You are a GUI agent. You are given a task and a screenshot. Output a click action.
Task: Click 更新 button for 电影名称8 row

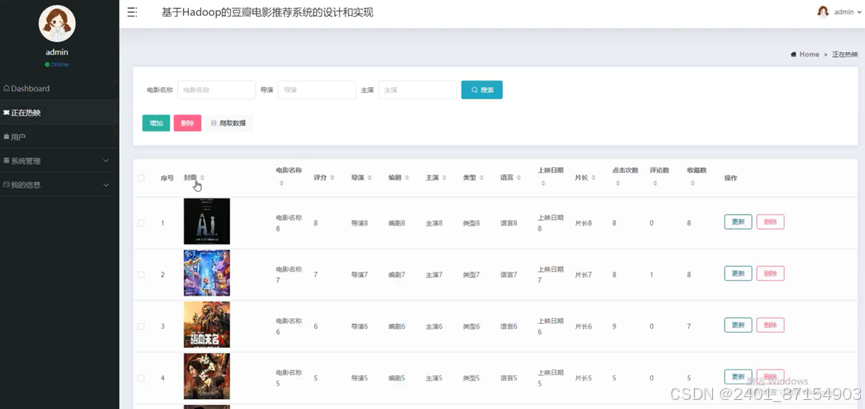[x=738, y=222]
